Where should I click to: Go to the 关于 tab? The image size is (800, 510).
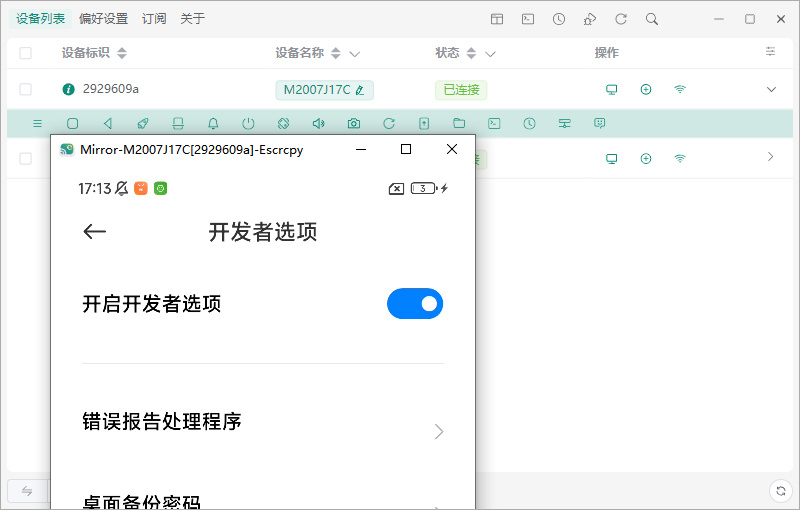192,19
